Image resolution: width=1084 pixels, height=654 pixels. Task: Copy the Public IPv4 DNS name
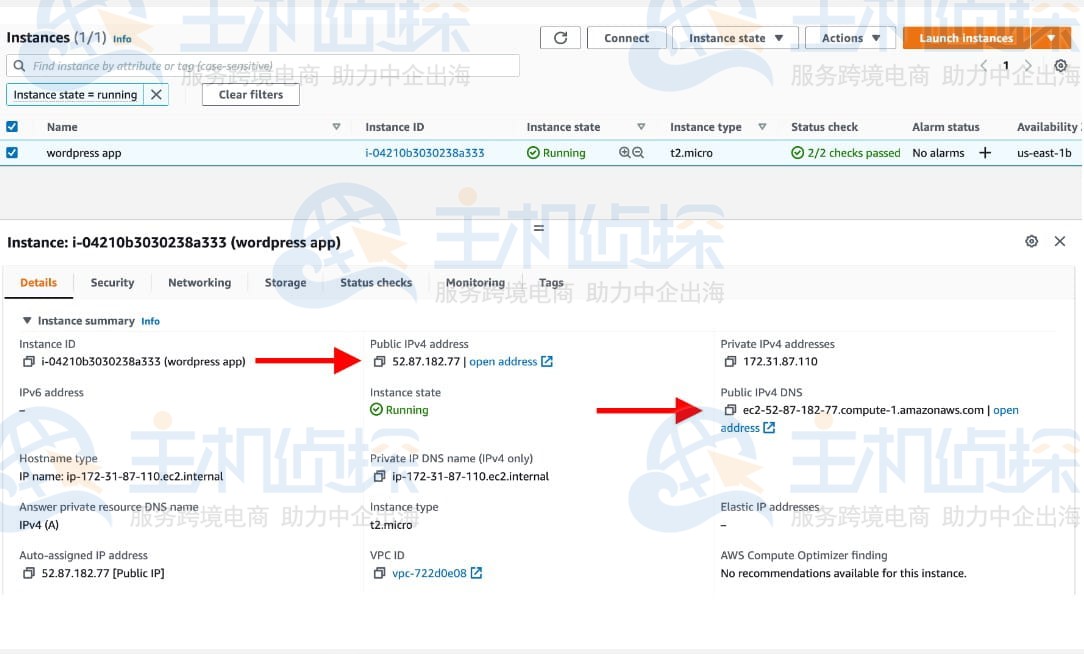click(x=728, y=409)
